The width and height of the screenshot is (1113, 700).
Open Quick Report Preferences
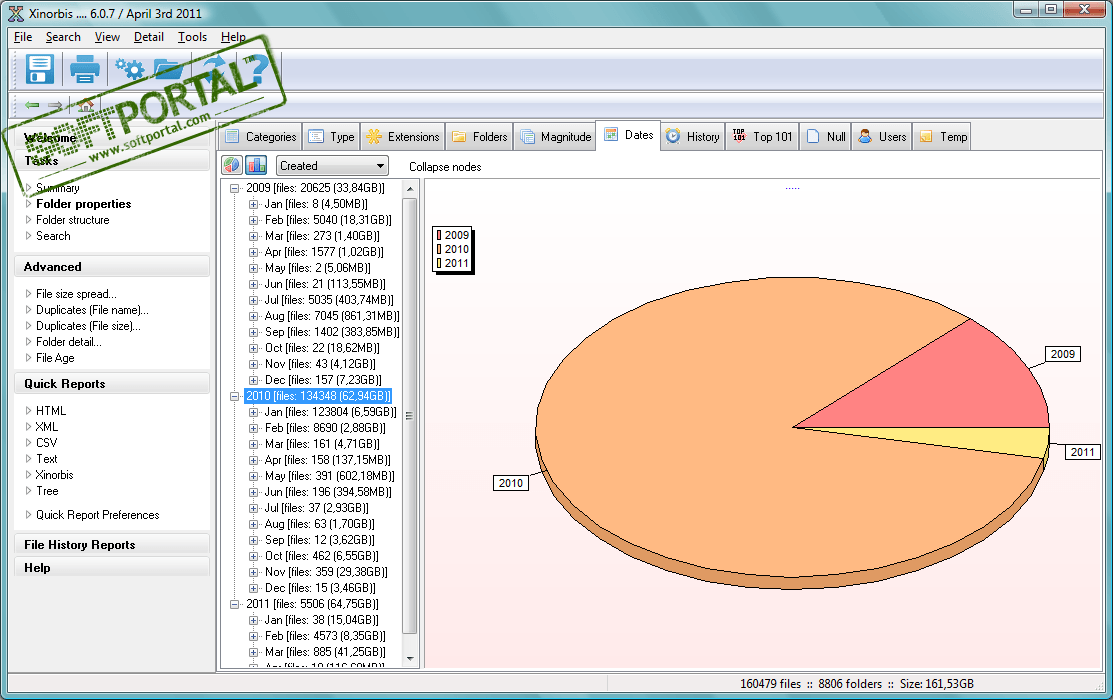(x=97, y=515)
